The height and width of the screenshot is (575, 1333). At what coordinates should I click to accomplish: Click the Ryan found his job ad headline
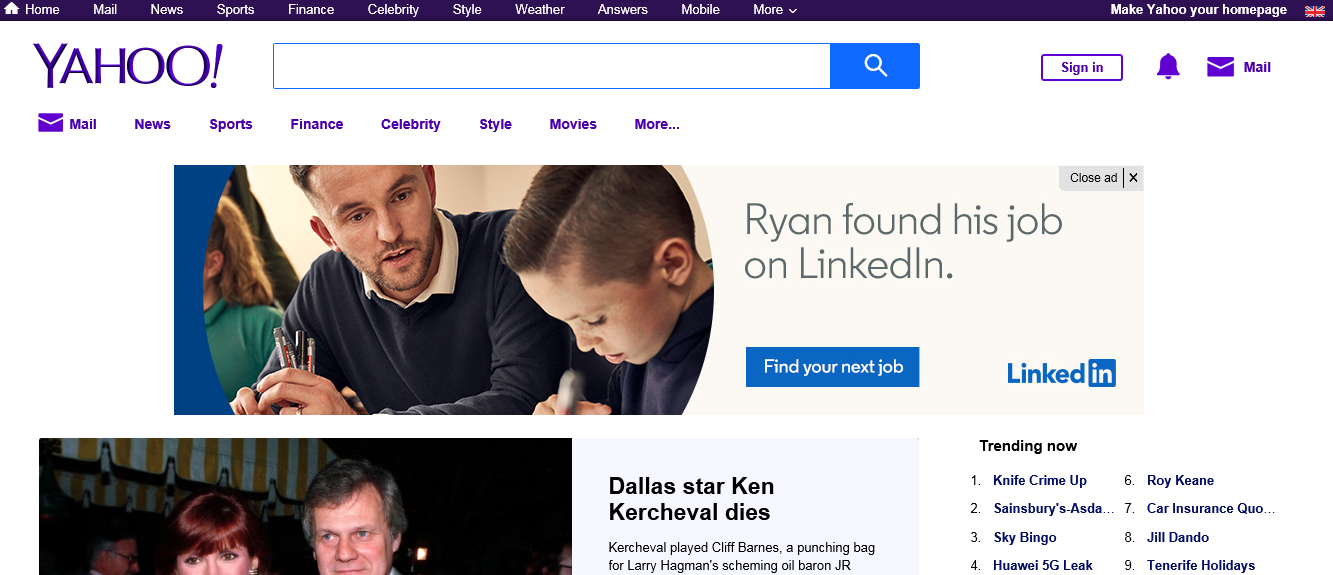904,241
